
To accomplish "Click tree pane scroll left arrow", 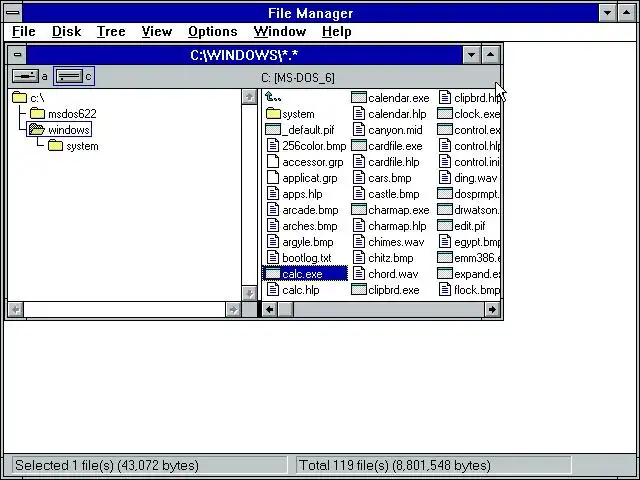I will click(16, 309).
